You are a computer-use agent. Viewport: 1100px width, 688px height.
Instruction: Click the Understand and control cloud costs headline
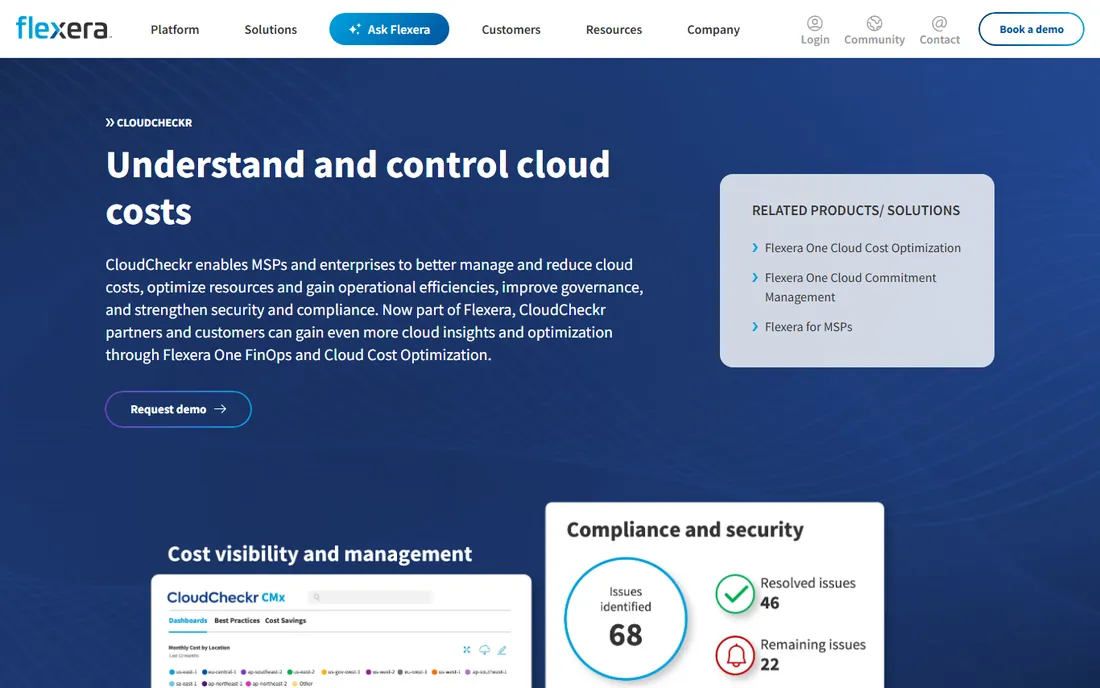click(x=358, y=187)
